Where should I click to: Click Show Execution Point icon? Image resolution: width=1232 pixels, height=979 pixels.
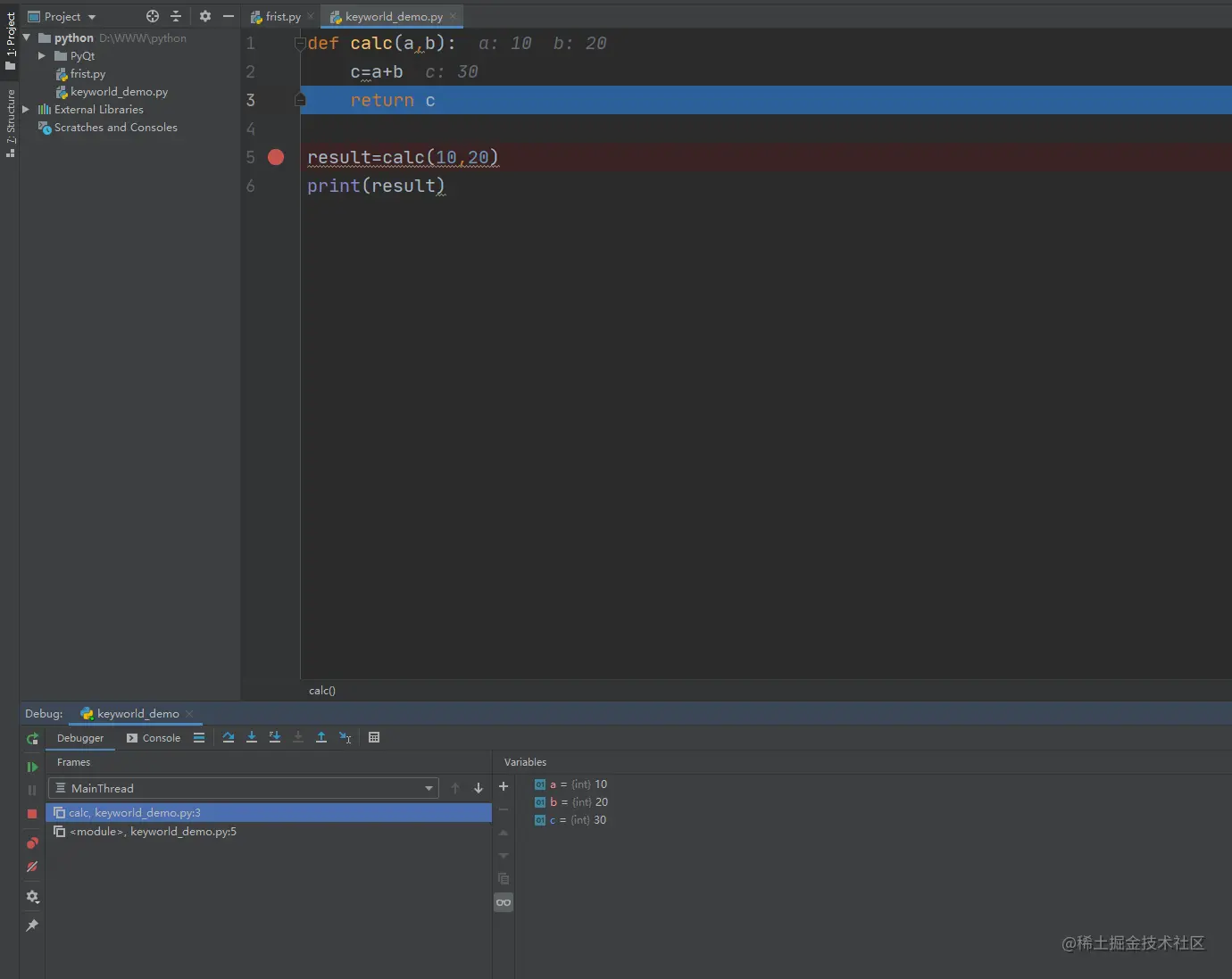(x=199, y=737)
